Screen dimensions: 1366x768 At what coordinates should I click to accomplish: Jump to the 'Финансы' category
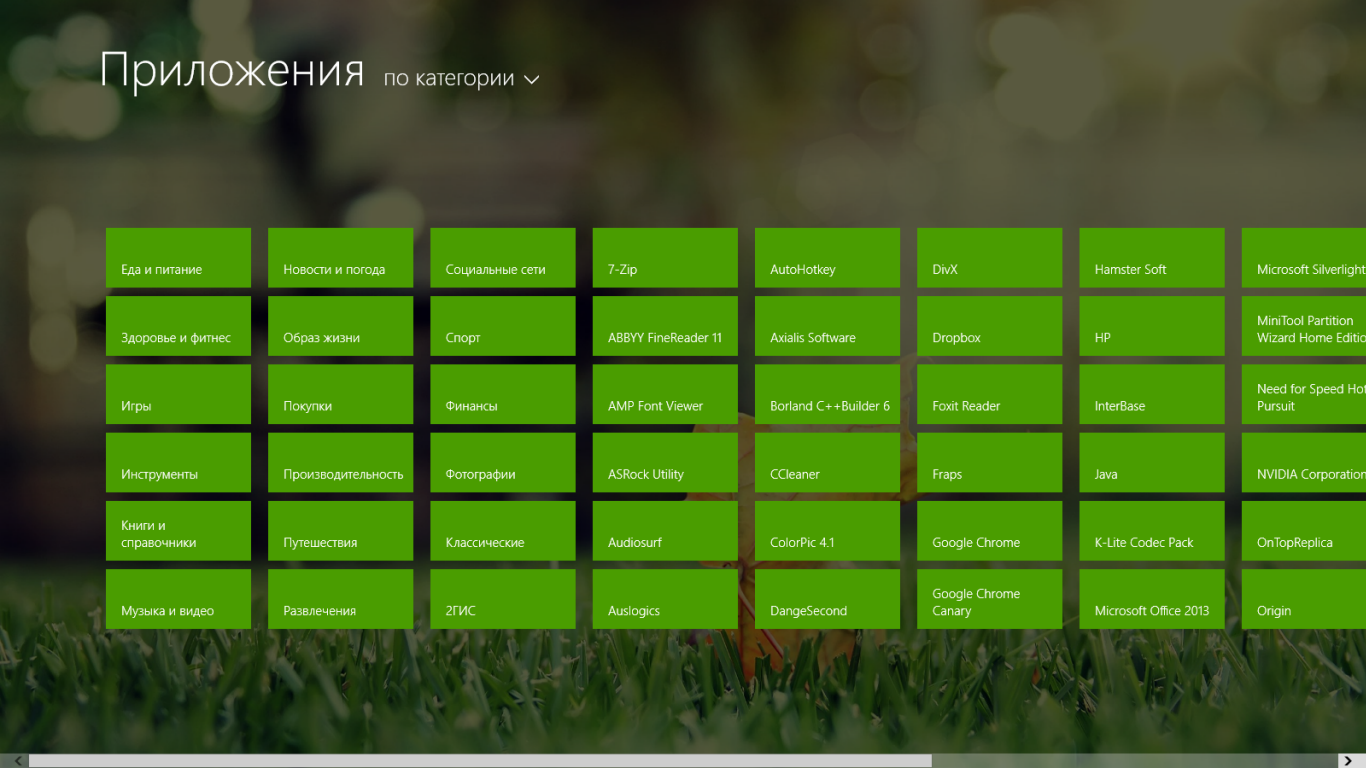[503, 394]
